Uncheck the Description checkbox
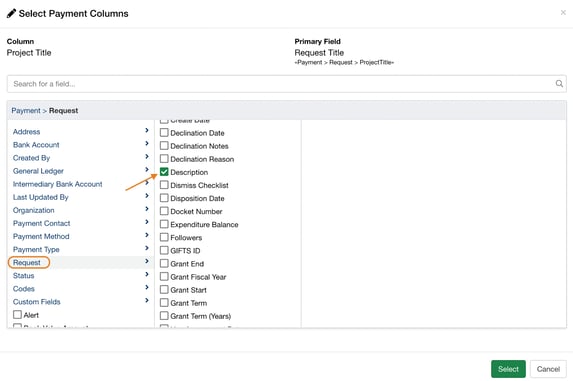This screenshot has width=573, height=381. tap(164, 172)
